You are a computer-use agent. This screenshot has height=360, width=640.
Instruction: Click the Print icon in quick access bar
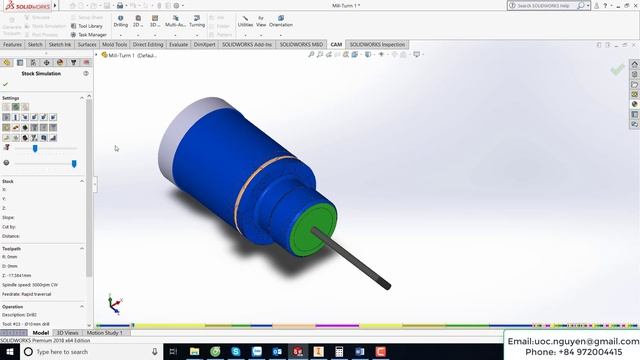click(x=120, y=6)
